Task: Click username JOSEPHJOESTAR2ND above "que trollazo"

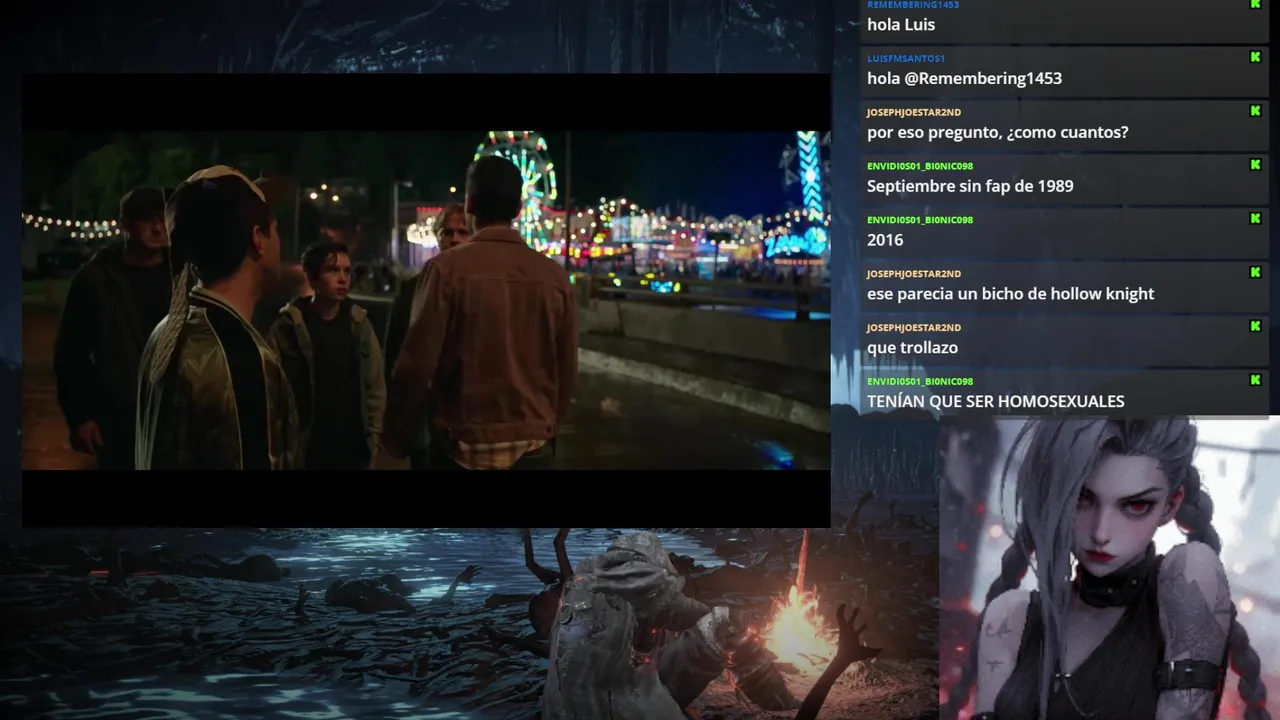Action: pos(914,328)
